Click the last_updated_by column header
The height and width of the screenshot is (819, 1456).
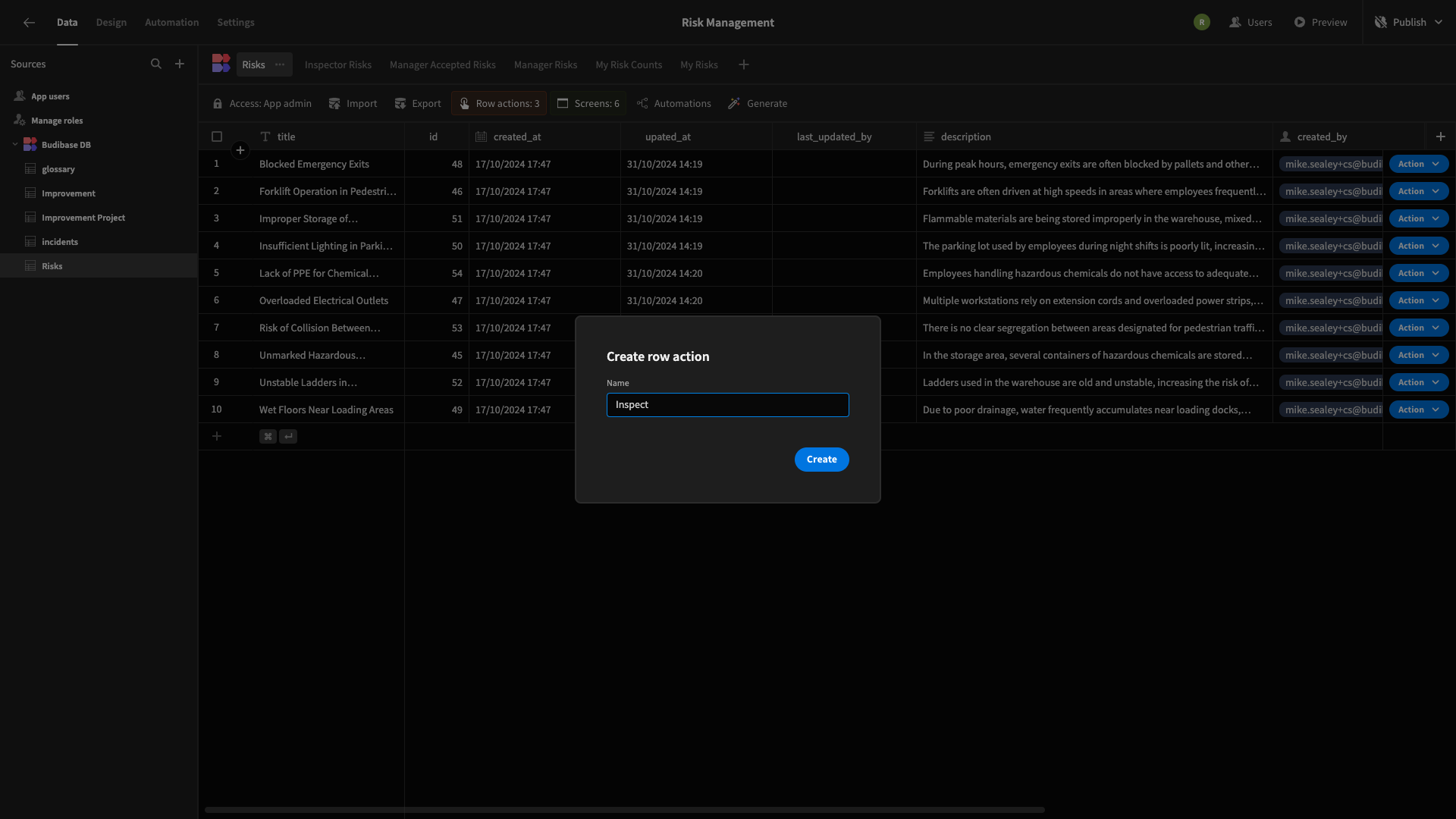click(844, 136)
